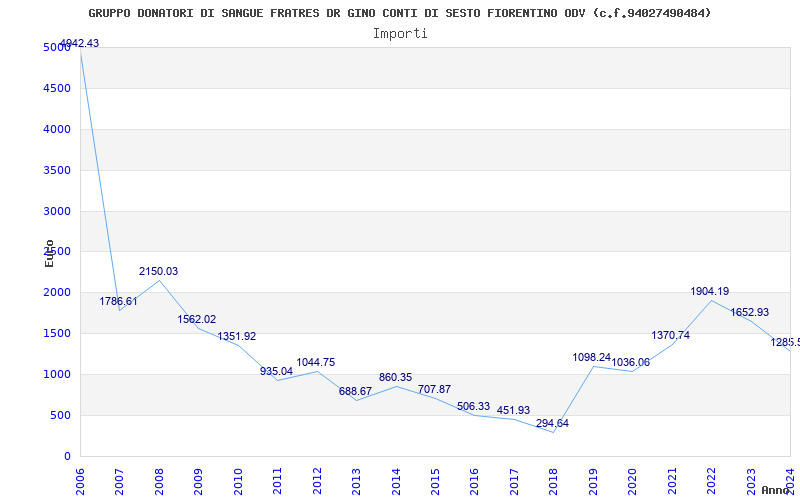
Task: Click the 1562.02 data label
Action: click(197, 319)
